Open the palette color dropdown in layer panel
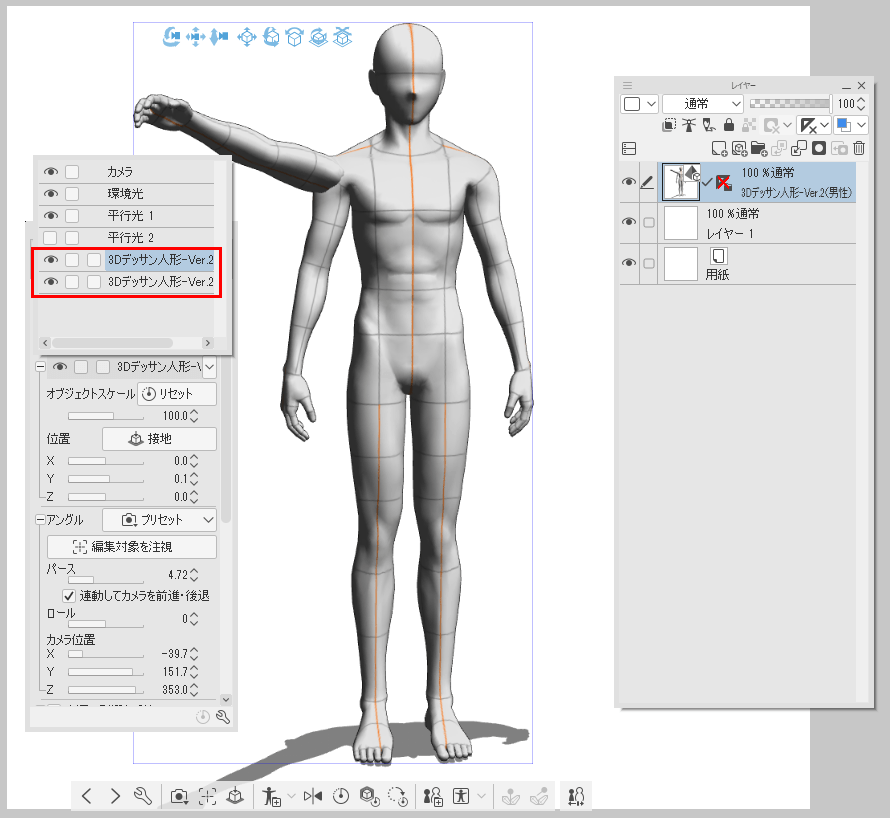 [x=640, y=104]
